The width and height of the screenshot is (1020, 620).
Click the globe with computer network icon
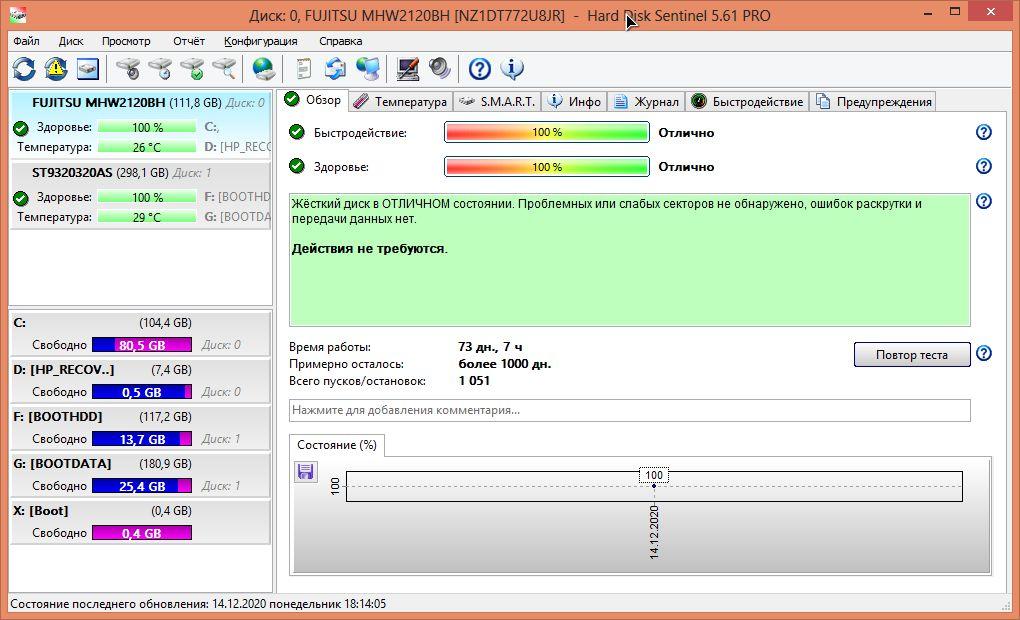[368, 68]
